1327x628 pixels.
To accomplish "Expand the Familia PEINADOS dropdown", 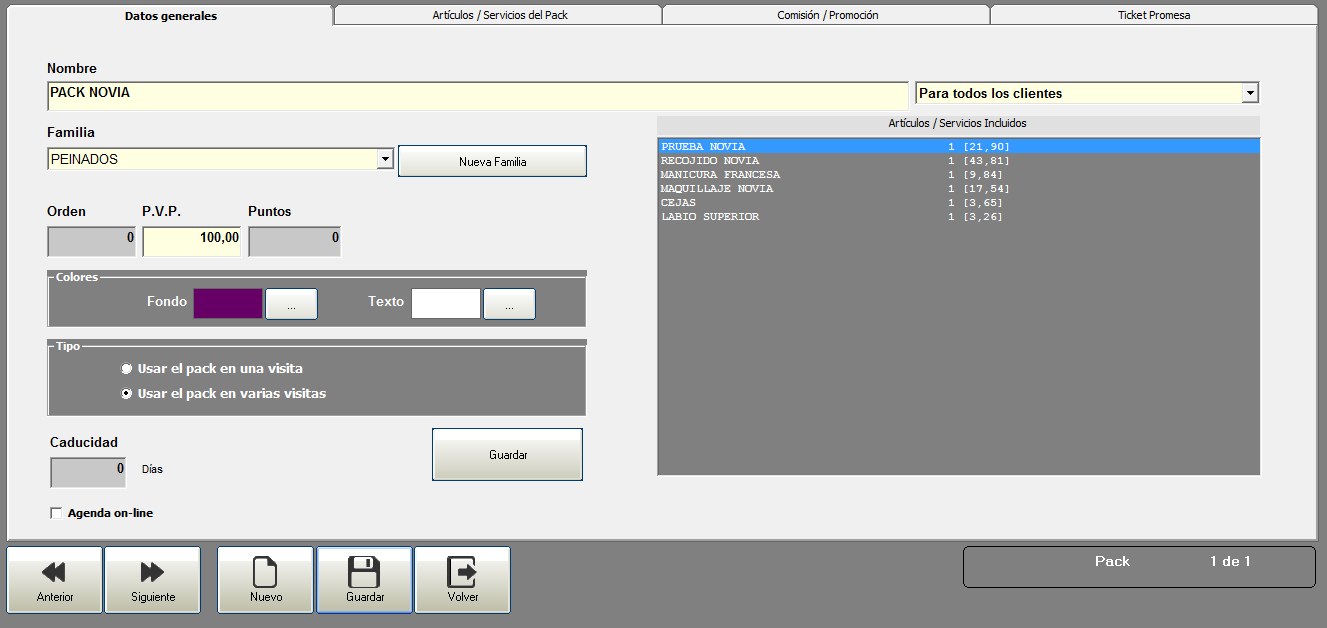I will [x=385, y=159].
